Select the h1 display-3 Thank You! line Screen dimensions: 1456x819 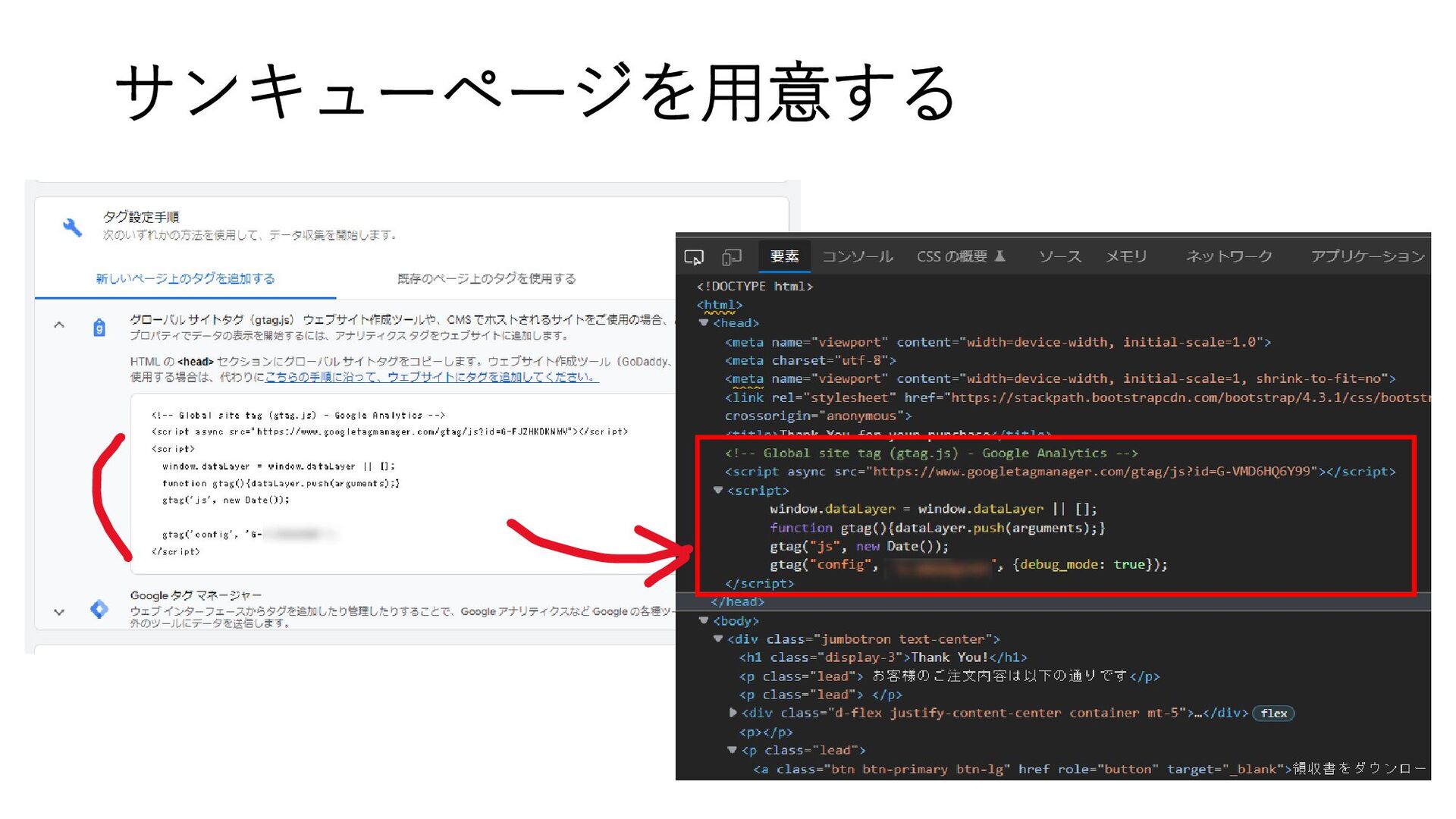coord(883,658)
